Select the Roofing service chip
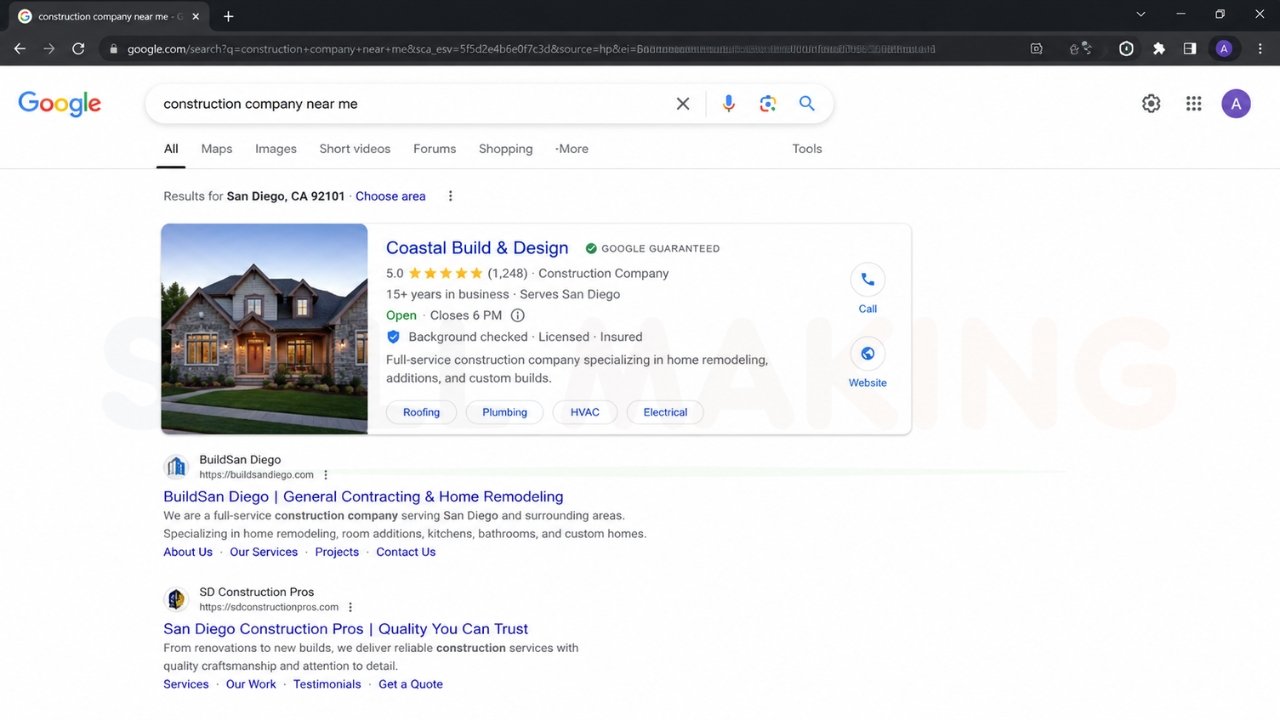The height and width of the screenshot is (720, 1280). [421, 412]
